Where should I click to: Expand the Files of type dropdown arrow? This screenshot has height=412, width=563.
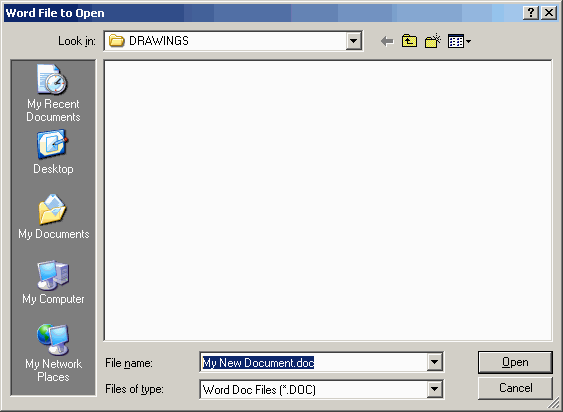point(434,389)
